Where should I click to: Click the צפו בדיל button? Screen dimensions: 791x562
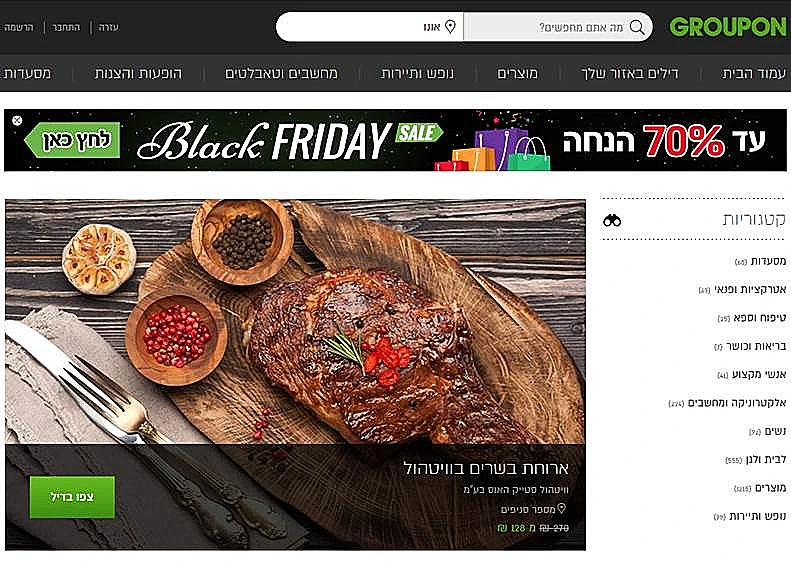click(x=72, y=497)
